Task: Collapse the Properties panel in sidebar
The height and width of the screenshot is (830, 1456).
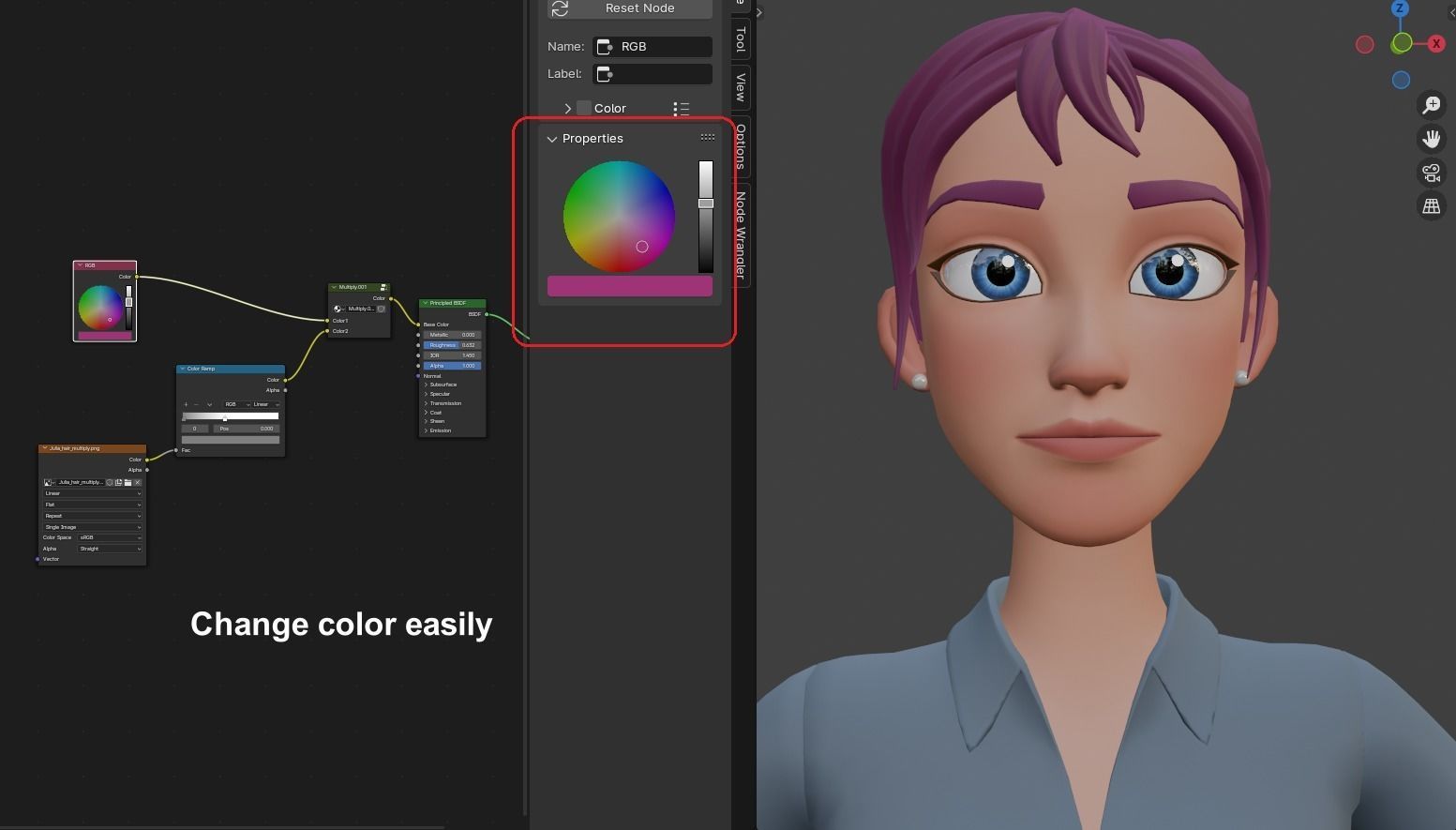Action: [x=552, y=139]
